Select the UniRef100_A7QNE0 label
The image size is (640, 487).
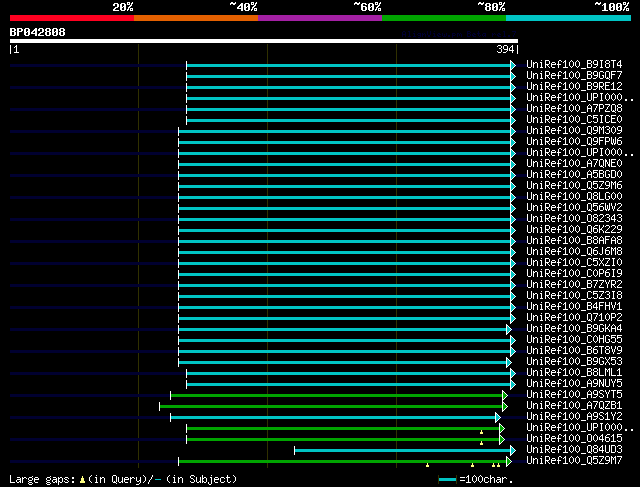click(x=574, y=164)
